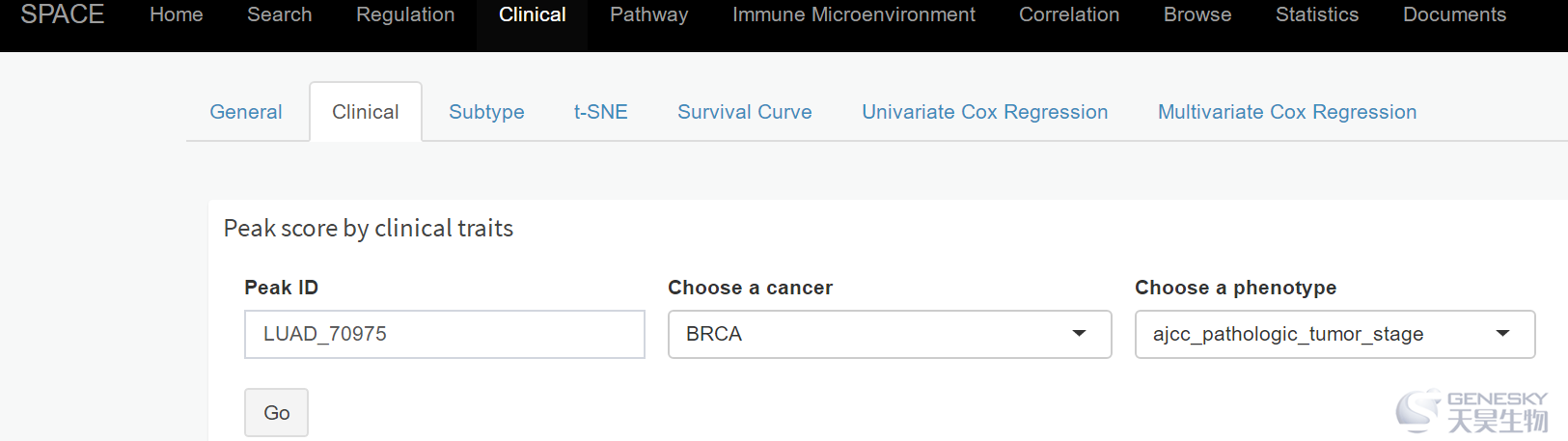Open the Statistics menu item

[x=1317, y=15]
